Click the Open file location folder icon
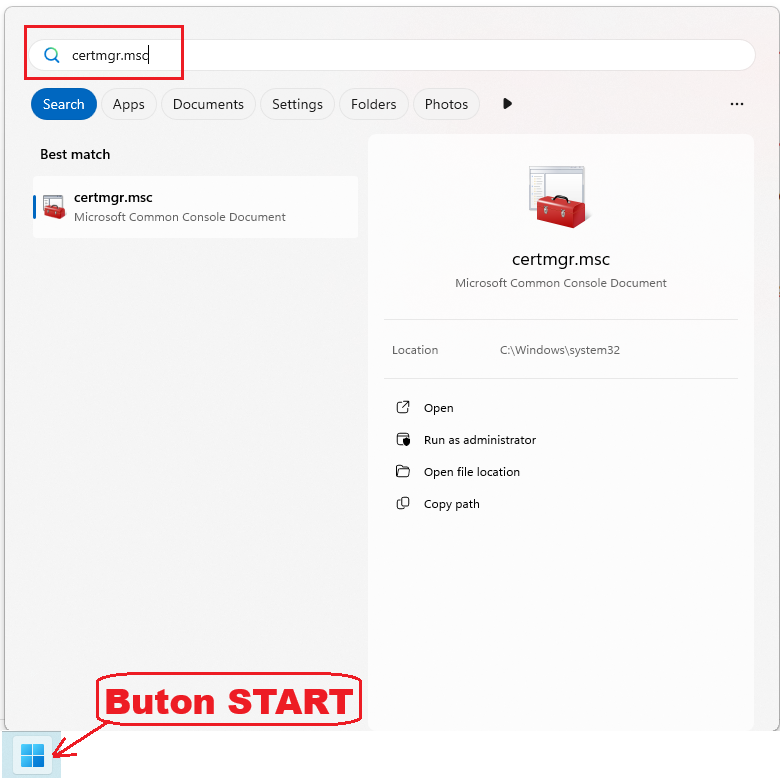 pyautogui.click(x=403, y=472)
